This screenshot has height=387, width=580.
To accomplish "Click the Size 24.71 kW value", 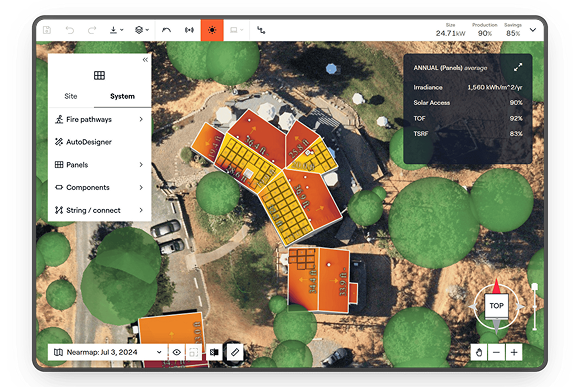I will 450,33.
